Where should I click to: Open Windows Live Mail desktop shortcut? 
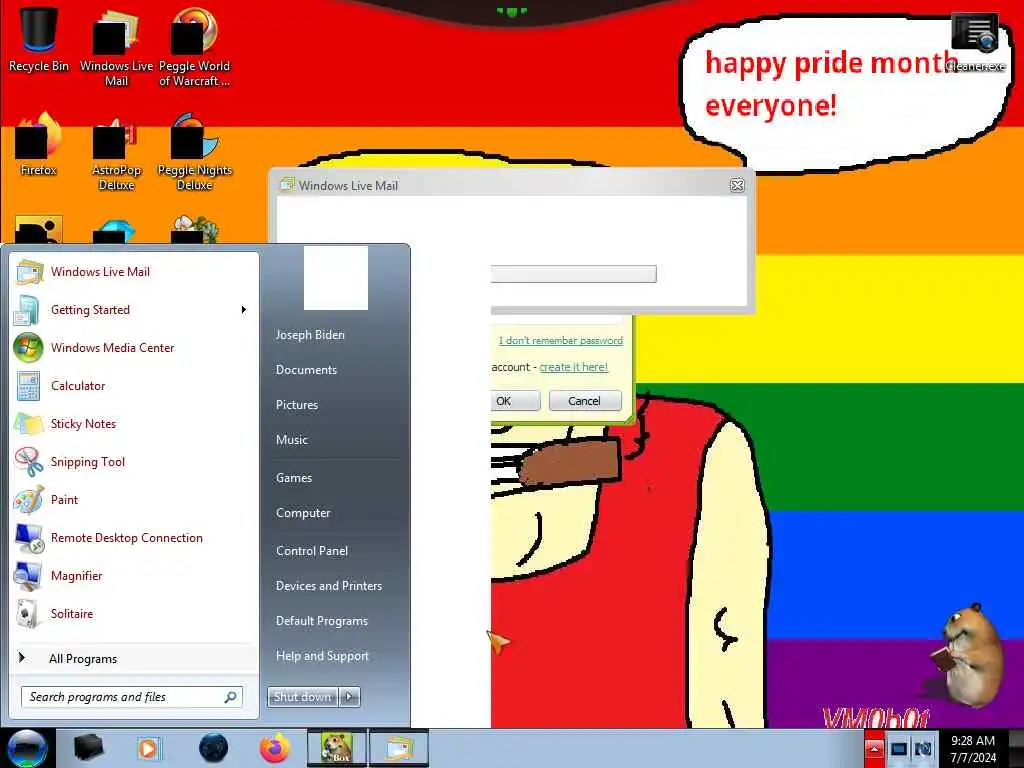point(116,47)
